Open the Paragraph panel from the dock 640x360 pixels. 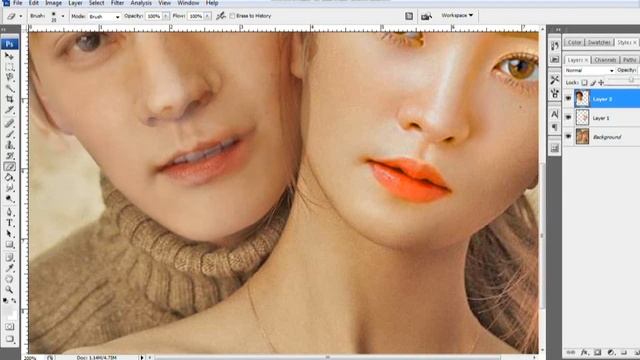(554, 127)
